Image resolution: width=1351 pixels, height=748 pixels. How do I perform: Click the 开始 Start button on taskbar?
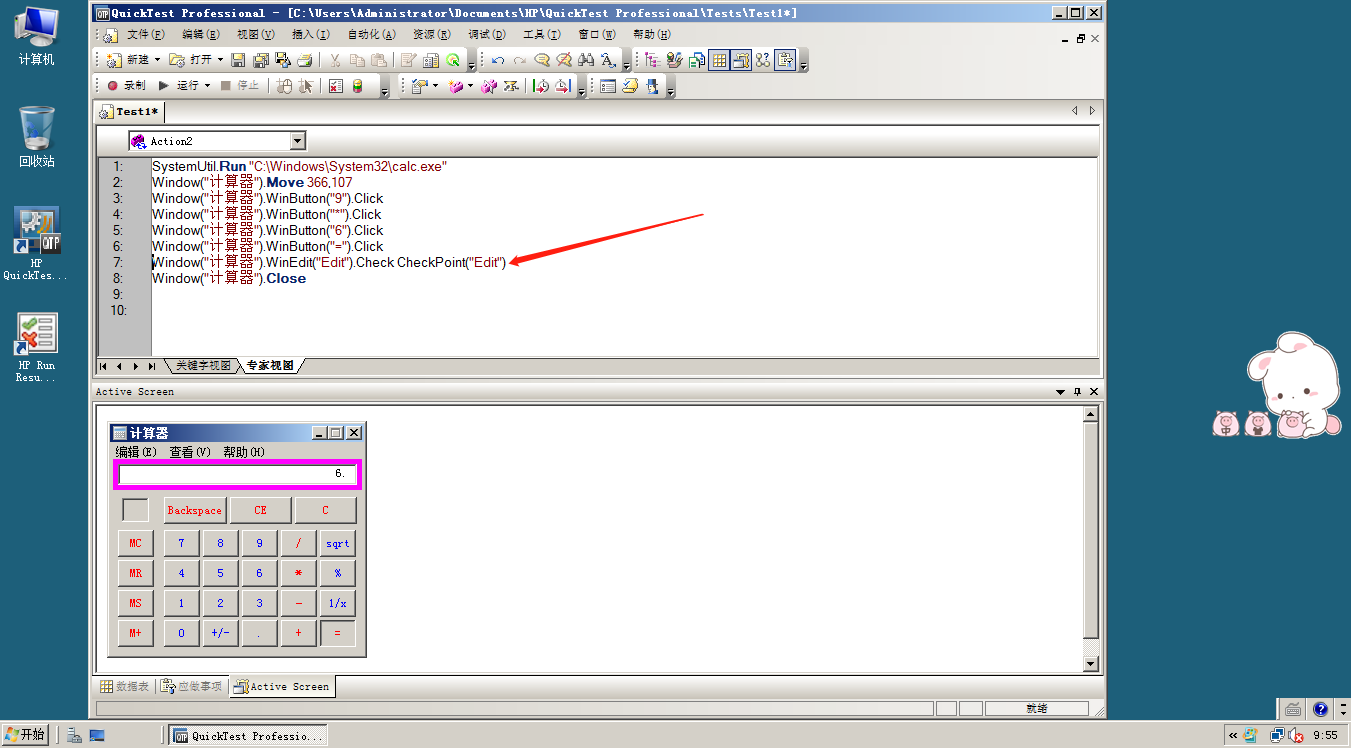tap(25, 735)
